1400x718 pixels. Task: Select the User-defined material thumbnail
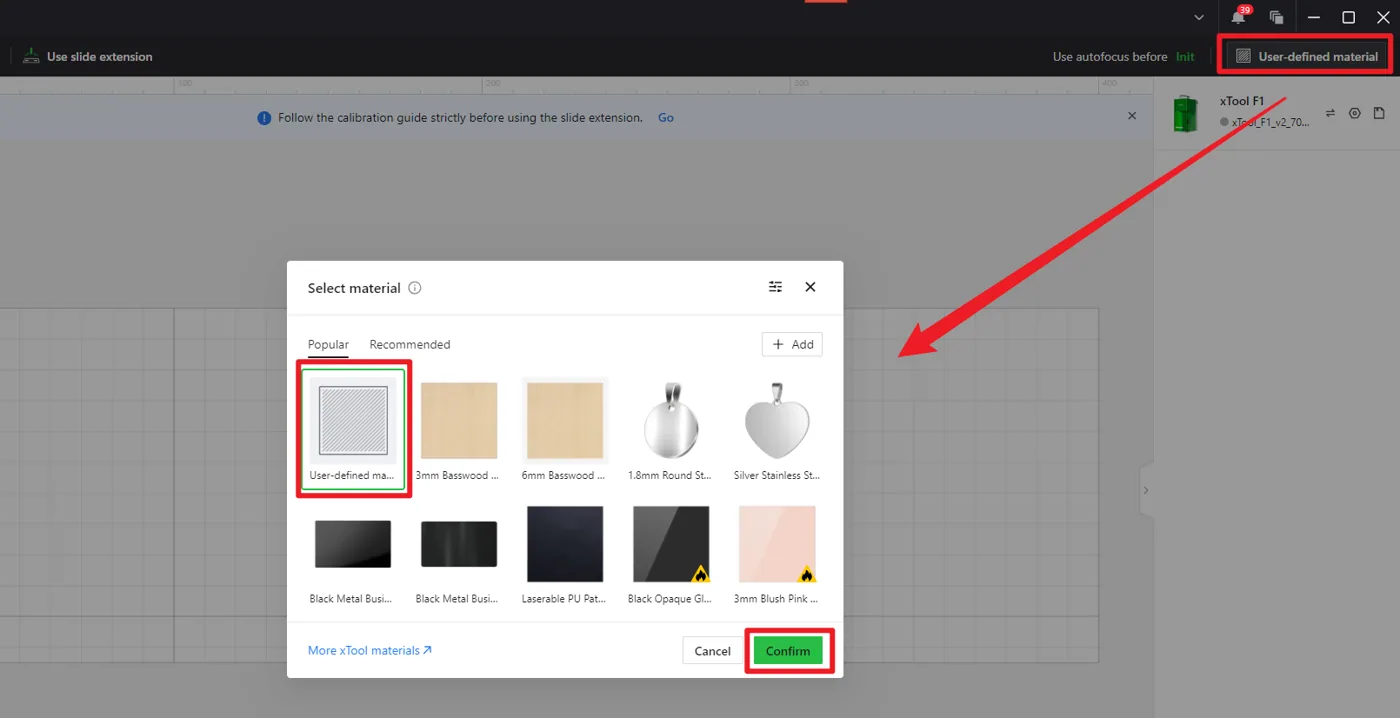353,420
